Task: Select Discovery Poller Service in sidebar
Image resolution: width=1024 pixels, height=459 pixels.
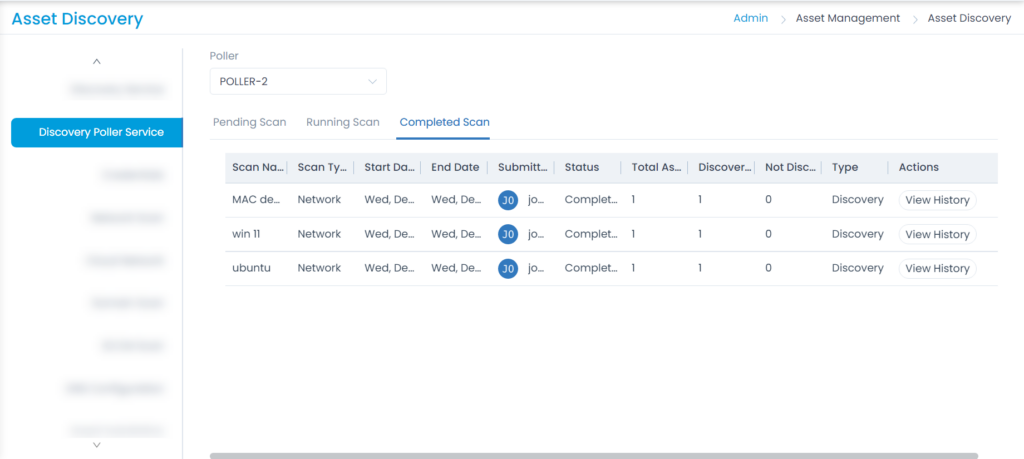Action: point(97,133)
